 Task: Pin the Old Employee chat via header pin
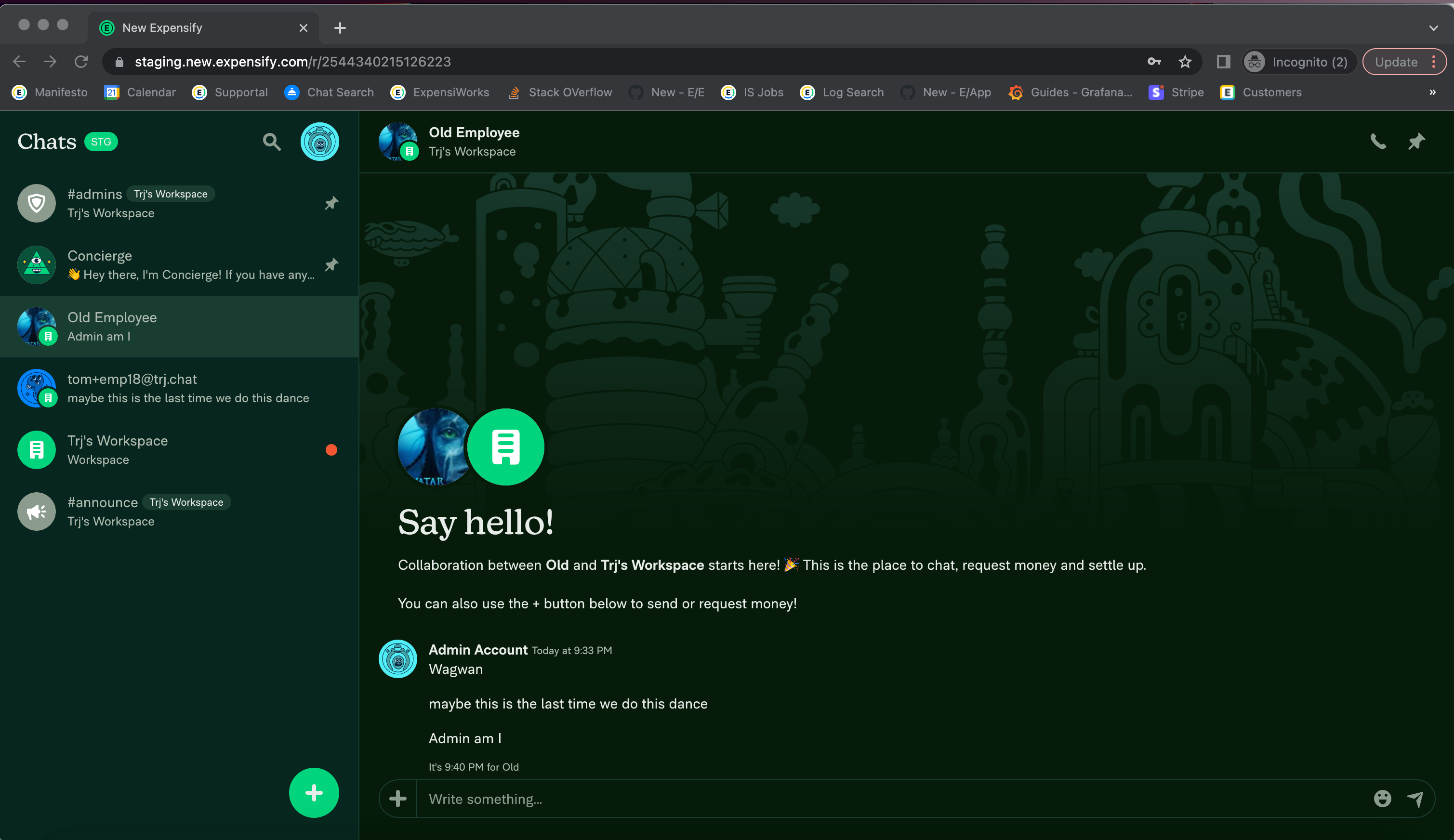[x=1416, y=142]
